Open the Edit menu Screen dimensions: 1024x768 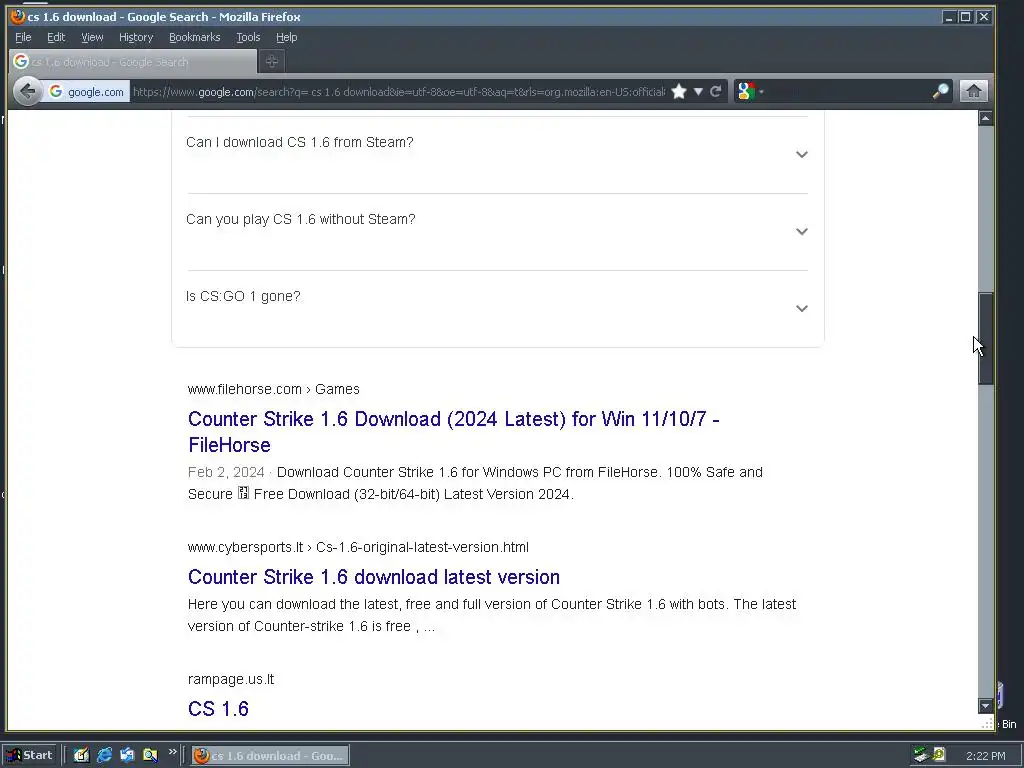[56, 37]
